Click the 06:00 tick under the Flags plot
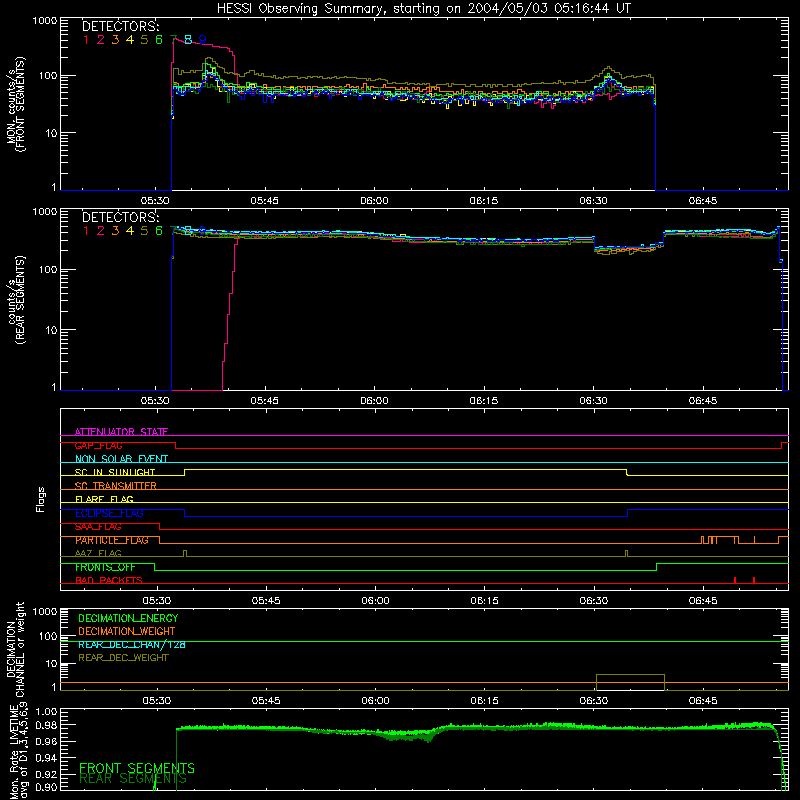The width and height of the screenshot is (800, 800). click(x=376, y=601)
